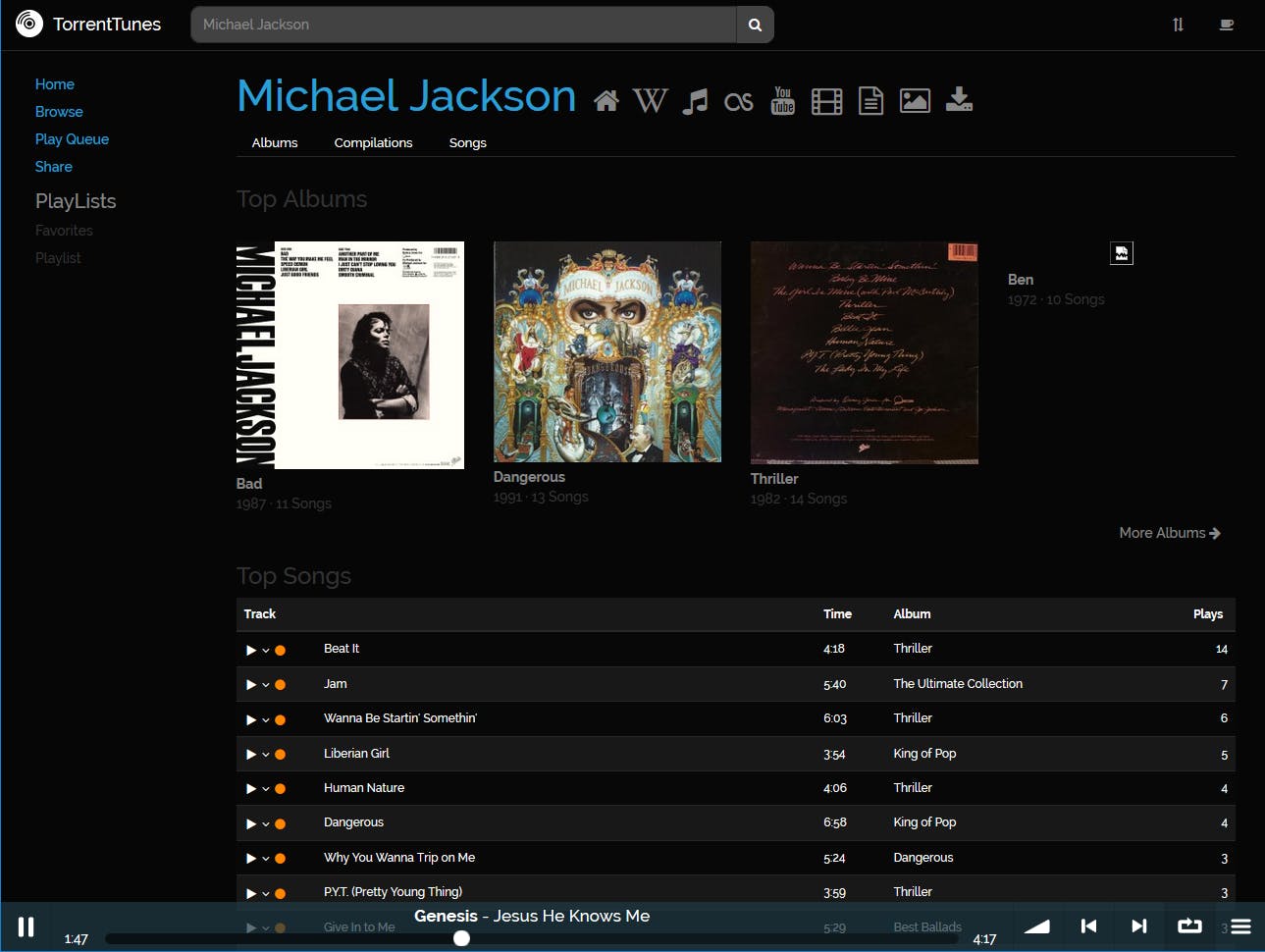Open chevron menu for Why You Wanna Trip on Me
The image size is (1265, 952).
click(266, 859)
